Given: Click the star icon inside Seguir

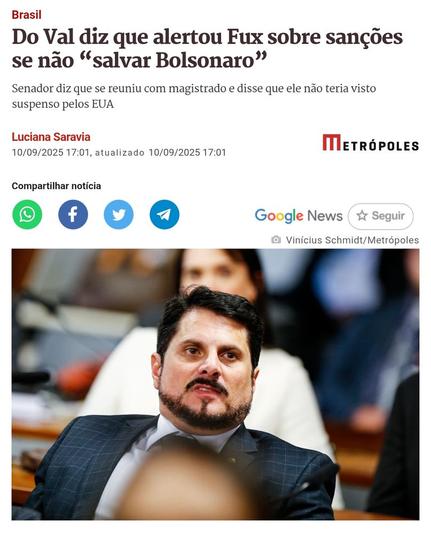Looking at the screenshot, I should pyautogui.click(x=362, y=216).
